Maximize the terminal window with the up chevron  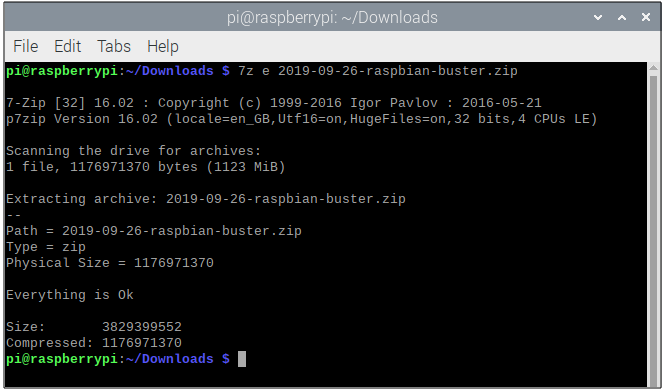pyautogui.click(x=622, y=17)
